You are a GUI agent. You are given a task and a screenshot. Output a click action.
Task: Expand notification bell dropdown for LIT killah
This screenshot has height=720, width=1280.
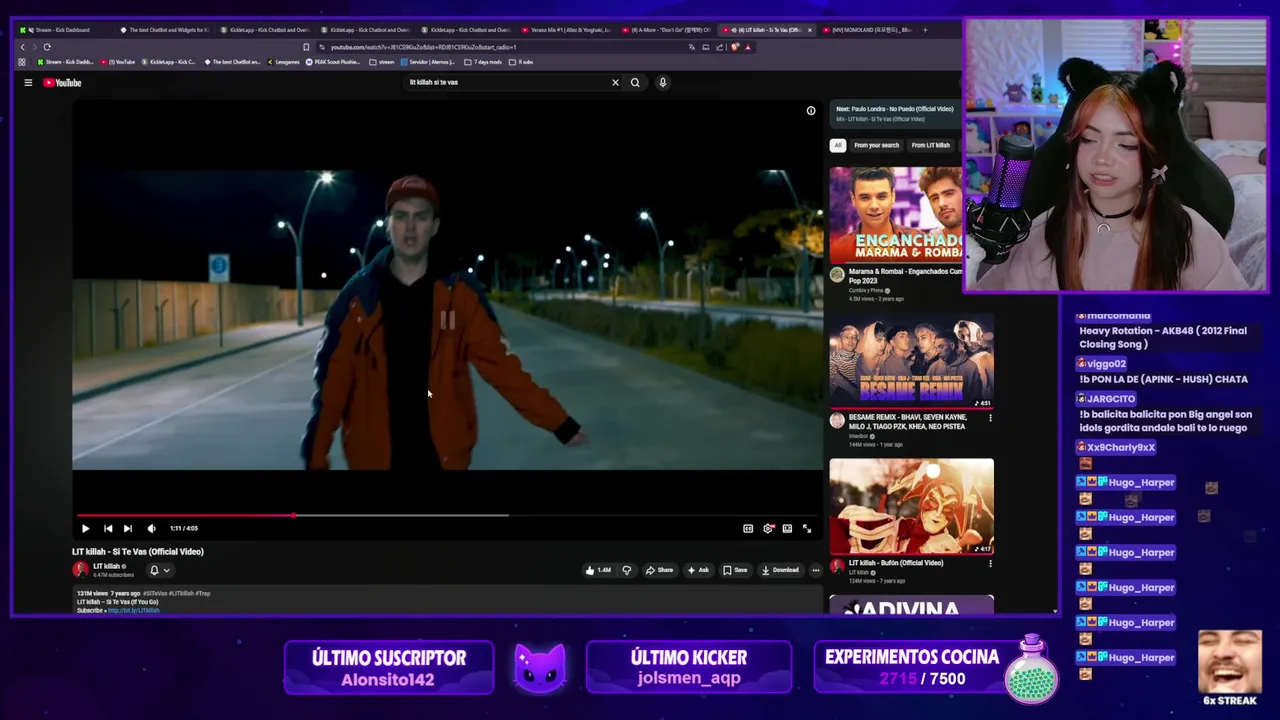tap(159, 570)
